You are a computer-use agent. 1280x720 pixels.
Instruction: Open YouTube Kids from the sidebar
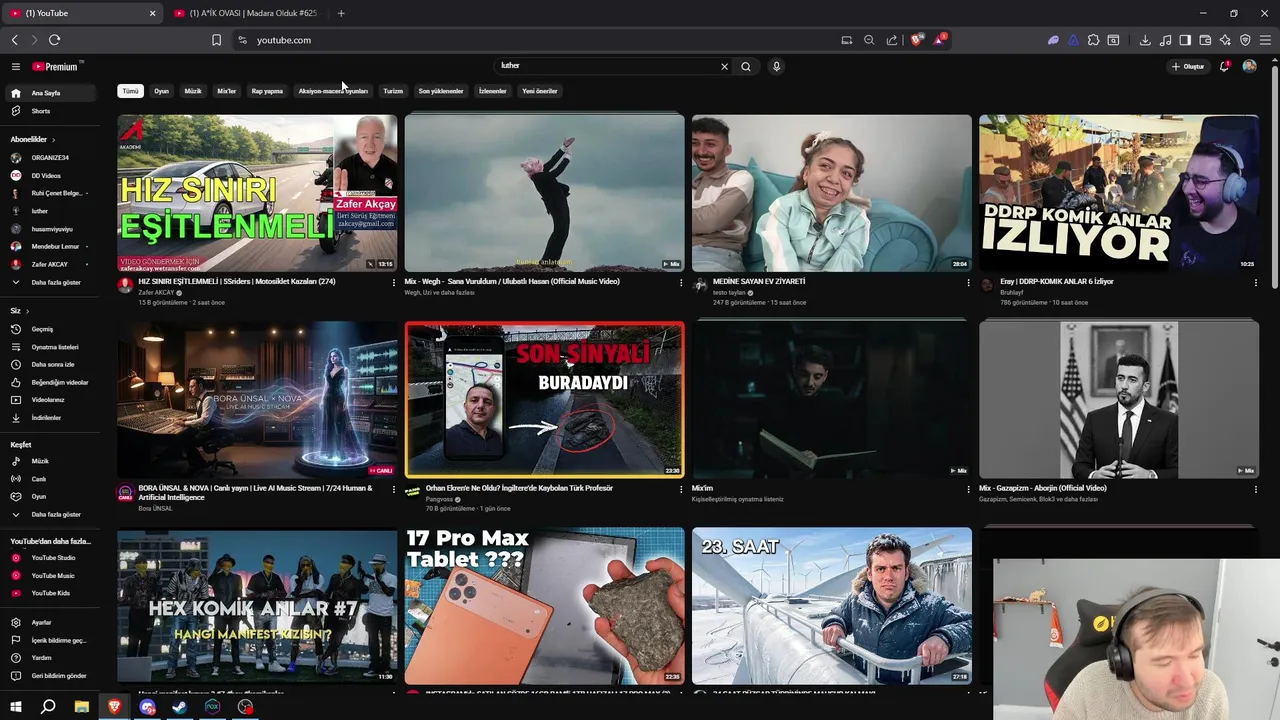click(50, 593)
